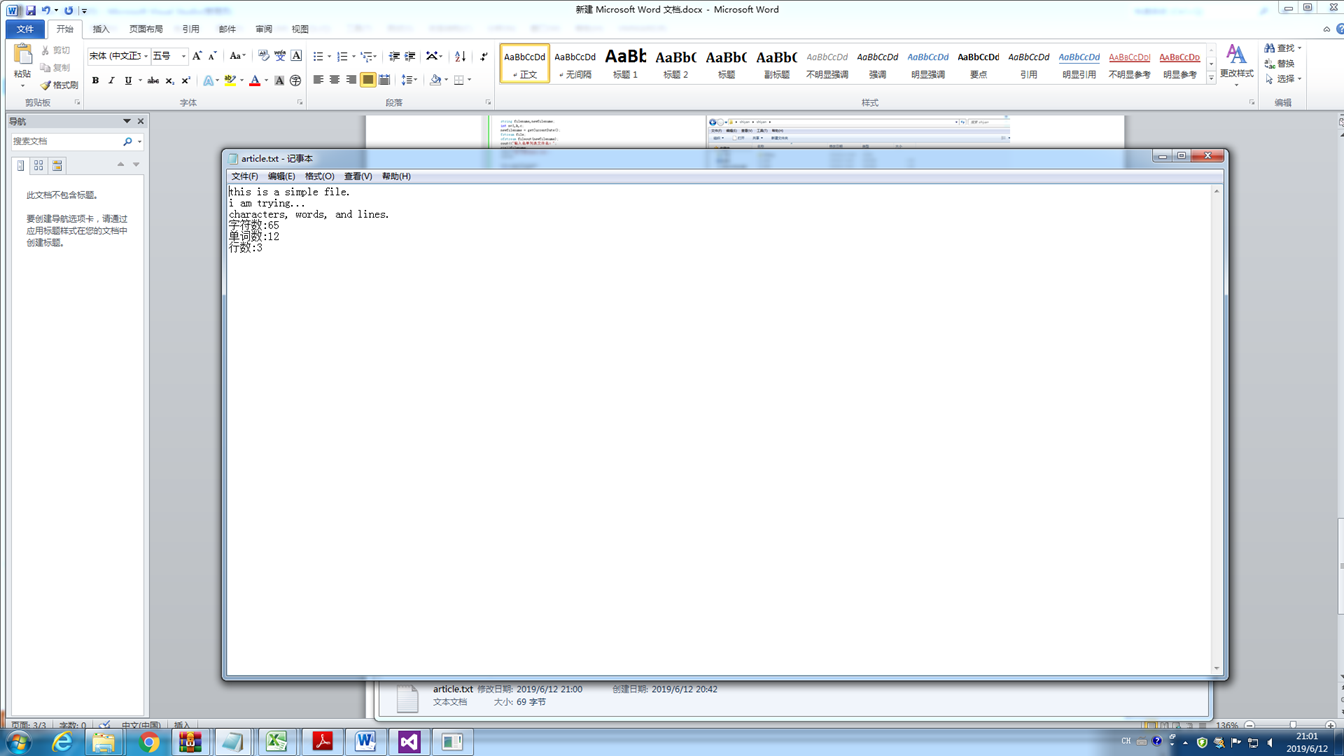
Task: Open the 文件 tab in Word
Action: click(x=25, y=29)
